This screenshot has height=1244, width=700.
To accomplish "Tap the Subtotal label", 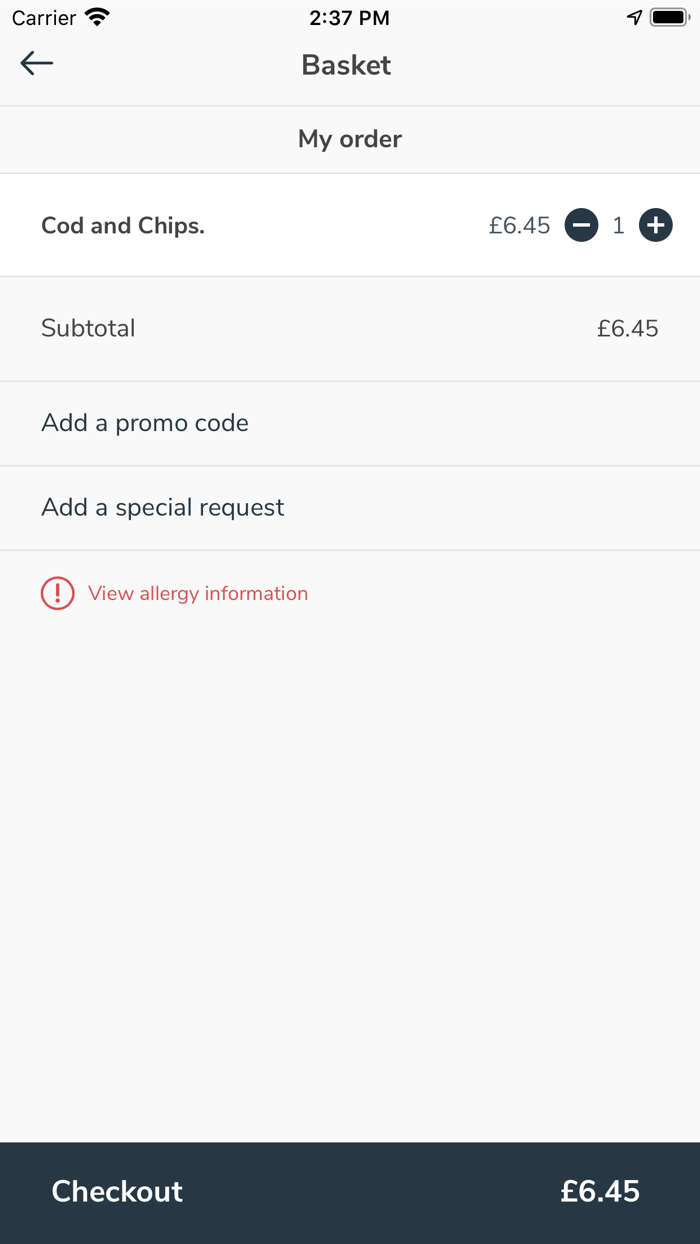I will [88, 328].
